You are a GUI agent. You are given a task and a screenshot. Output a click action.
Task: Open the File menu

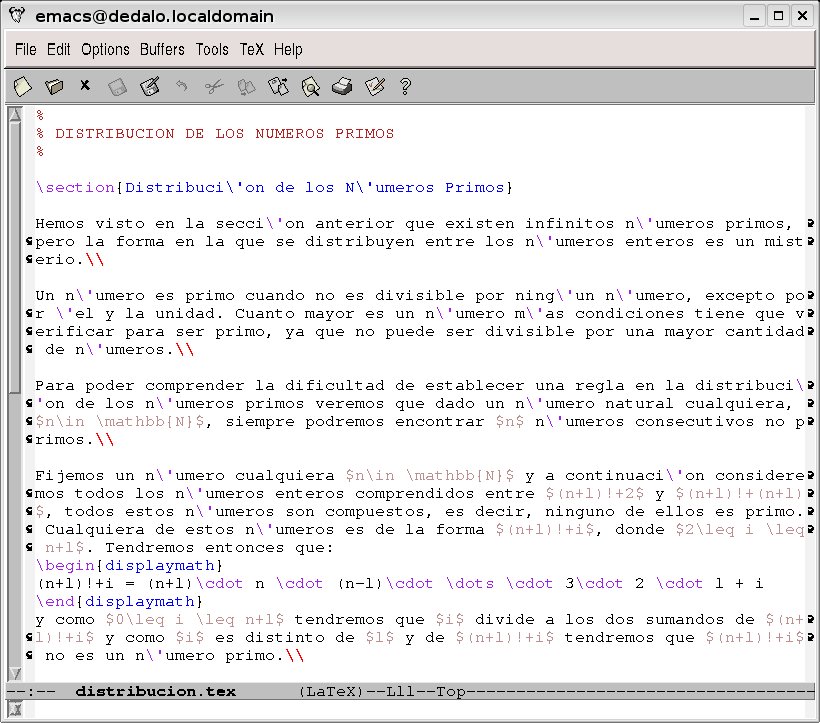[25, 49]
